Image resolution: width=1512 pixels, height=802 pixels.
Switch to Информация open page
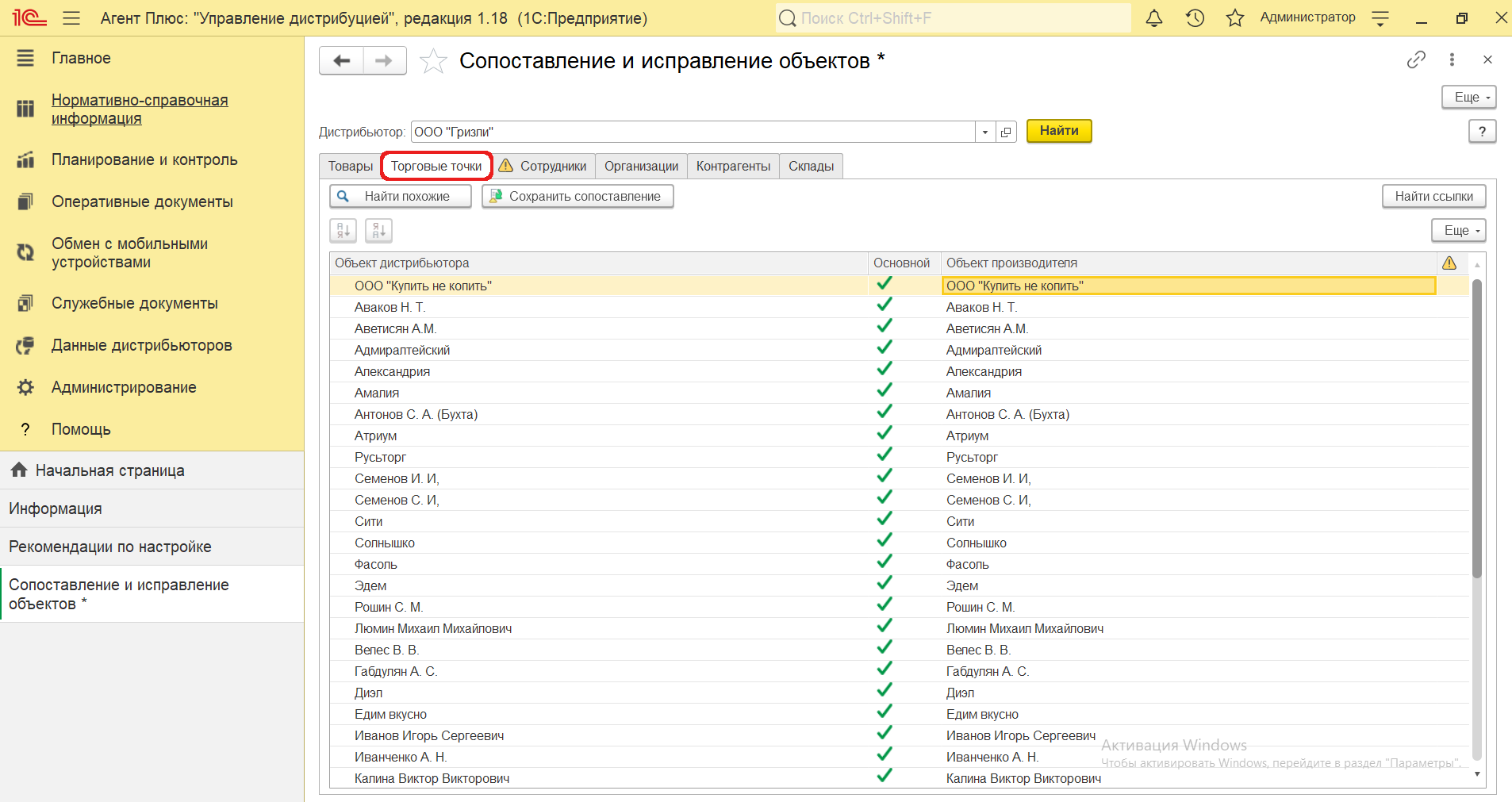coord(152,508)
